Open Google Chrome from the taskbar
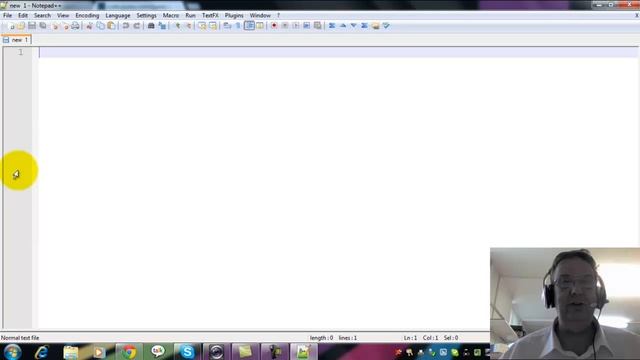Viewport: 640px width, 360px height. tap(129, 352)
